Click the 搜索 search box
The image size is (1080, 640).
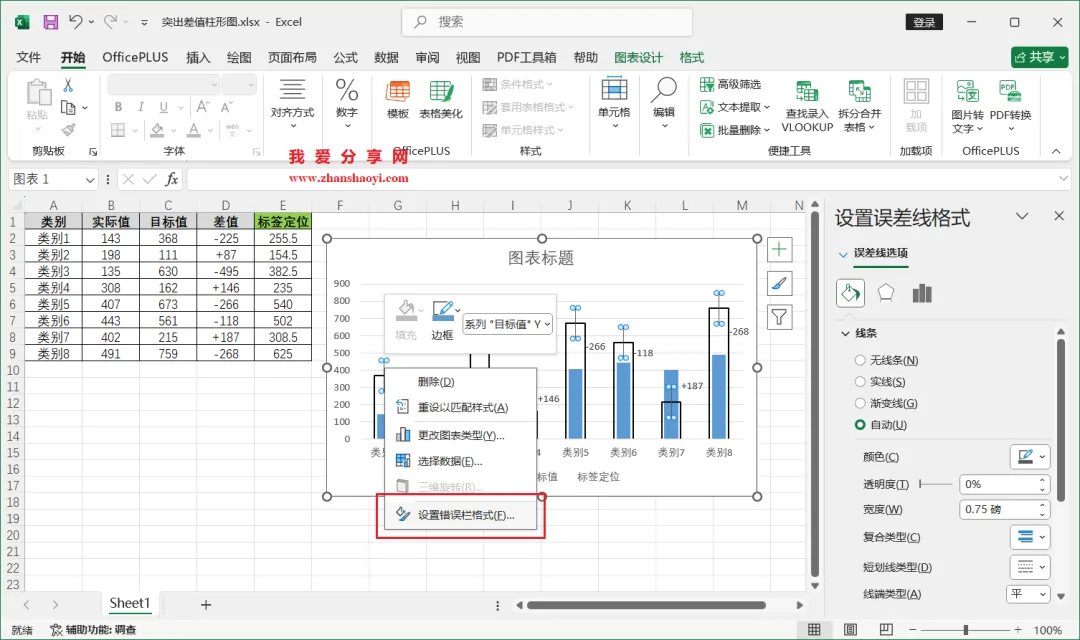coord(547,22)
